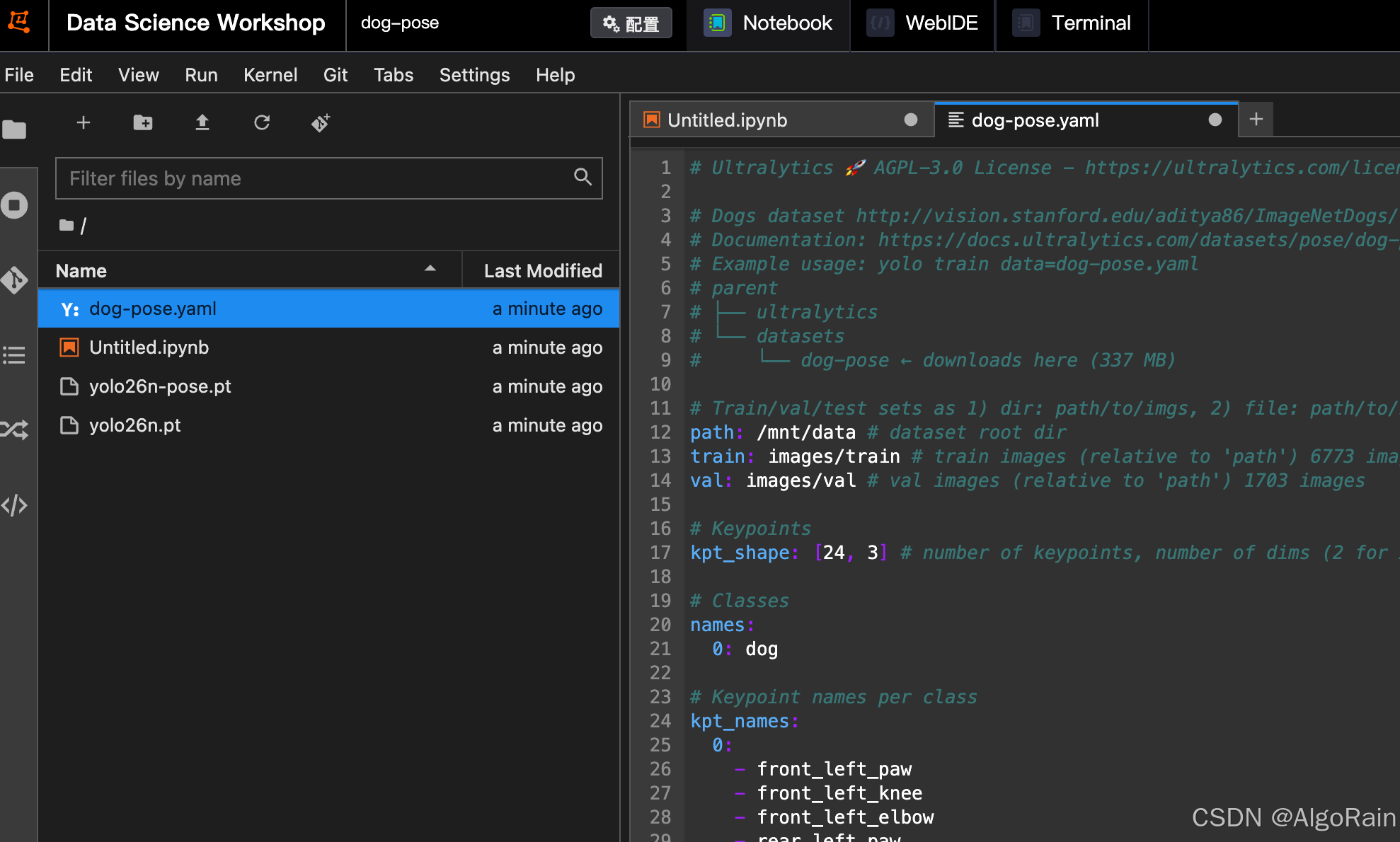Create a new folder via toolbar icon
Image resolution: width=1400 pixels, height=842 pixels.
143,122
